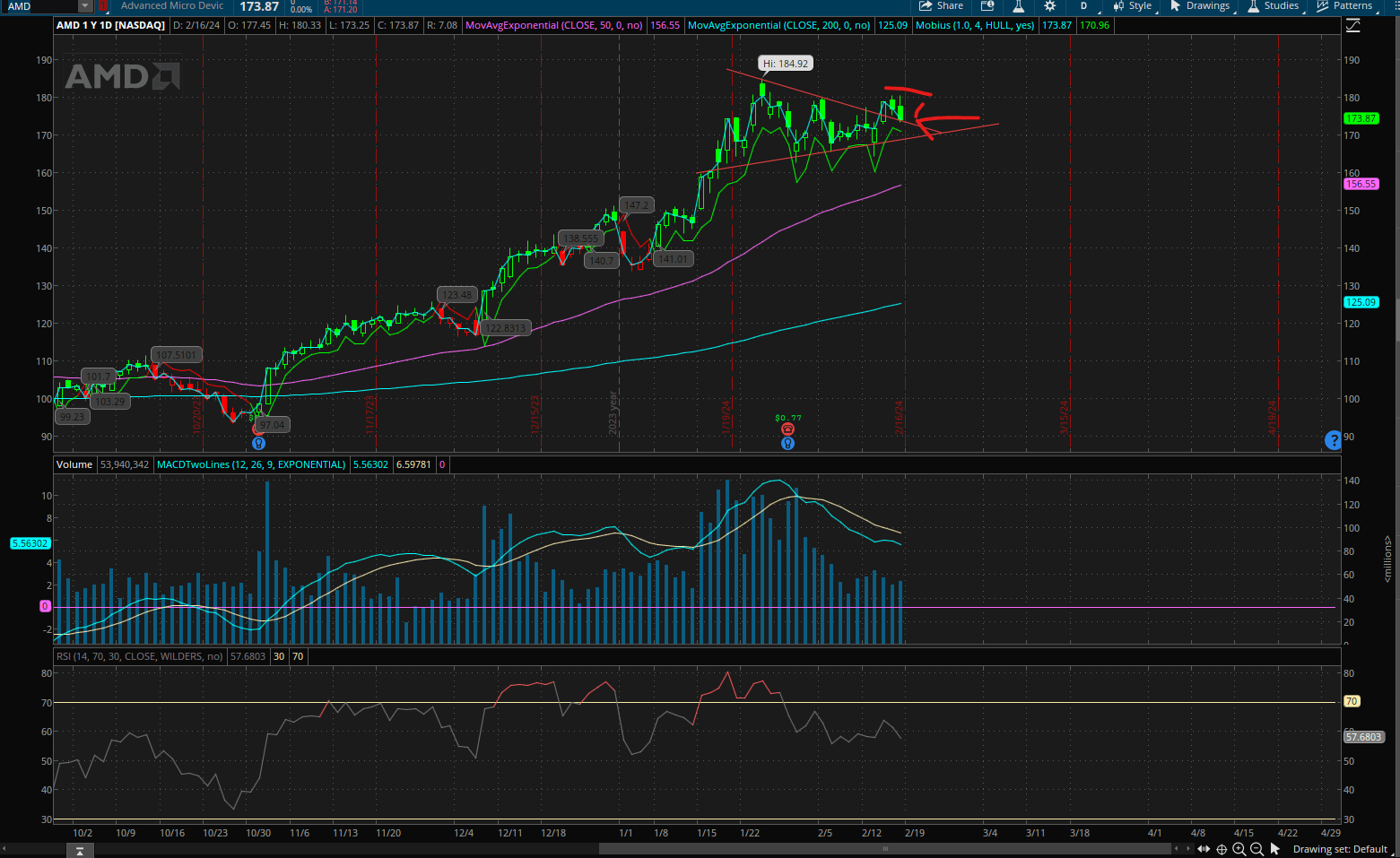Click the small left arrow at bottom-left corner

click(x=4, y=849)
